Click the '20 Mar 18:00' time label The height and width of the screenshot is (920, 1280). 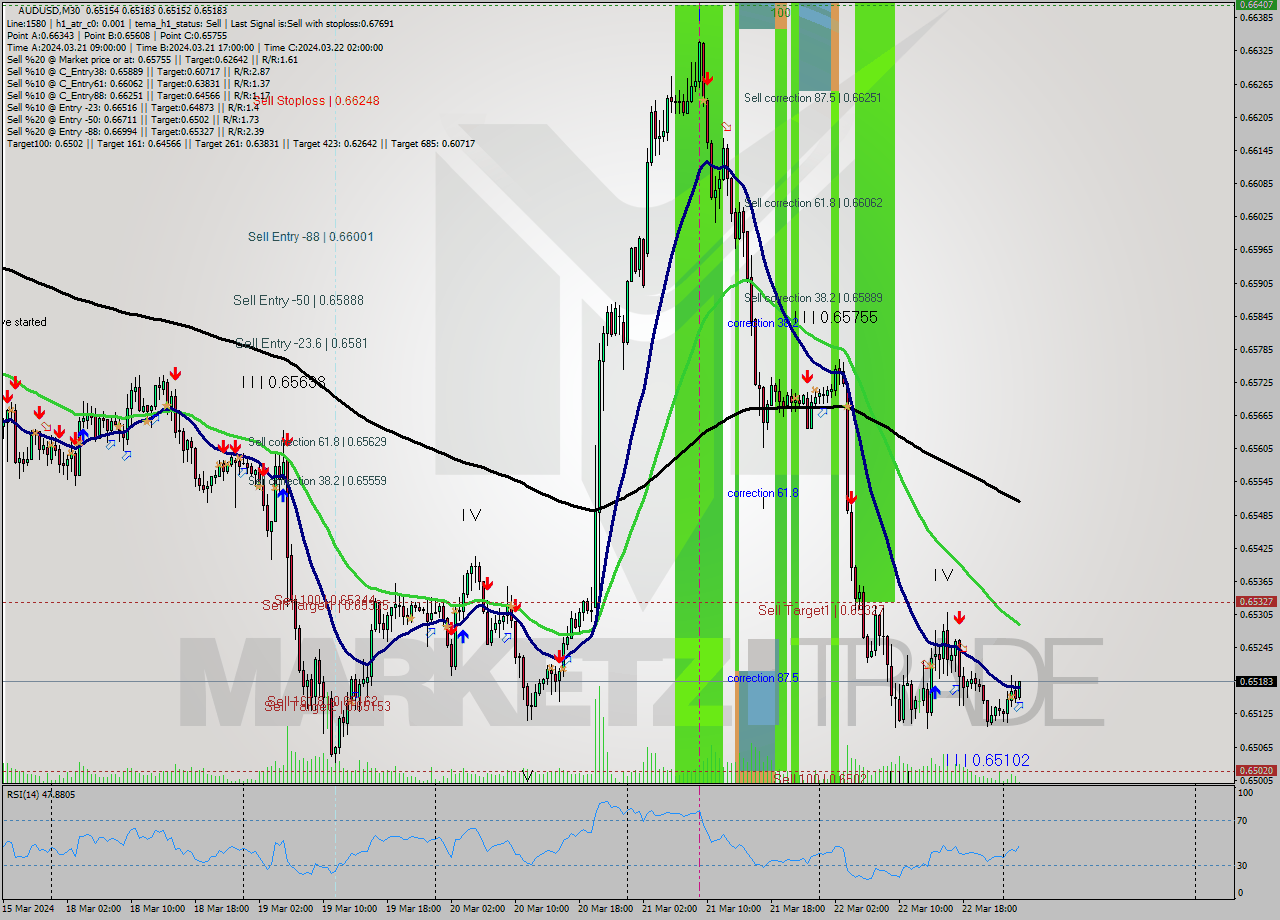point(606,909)
